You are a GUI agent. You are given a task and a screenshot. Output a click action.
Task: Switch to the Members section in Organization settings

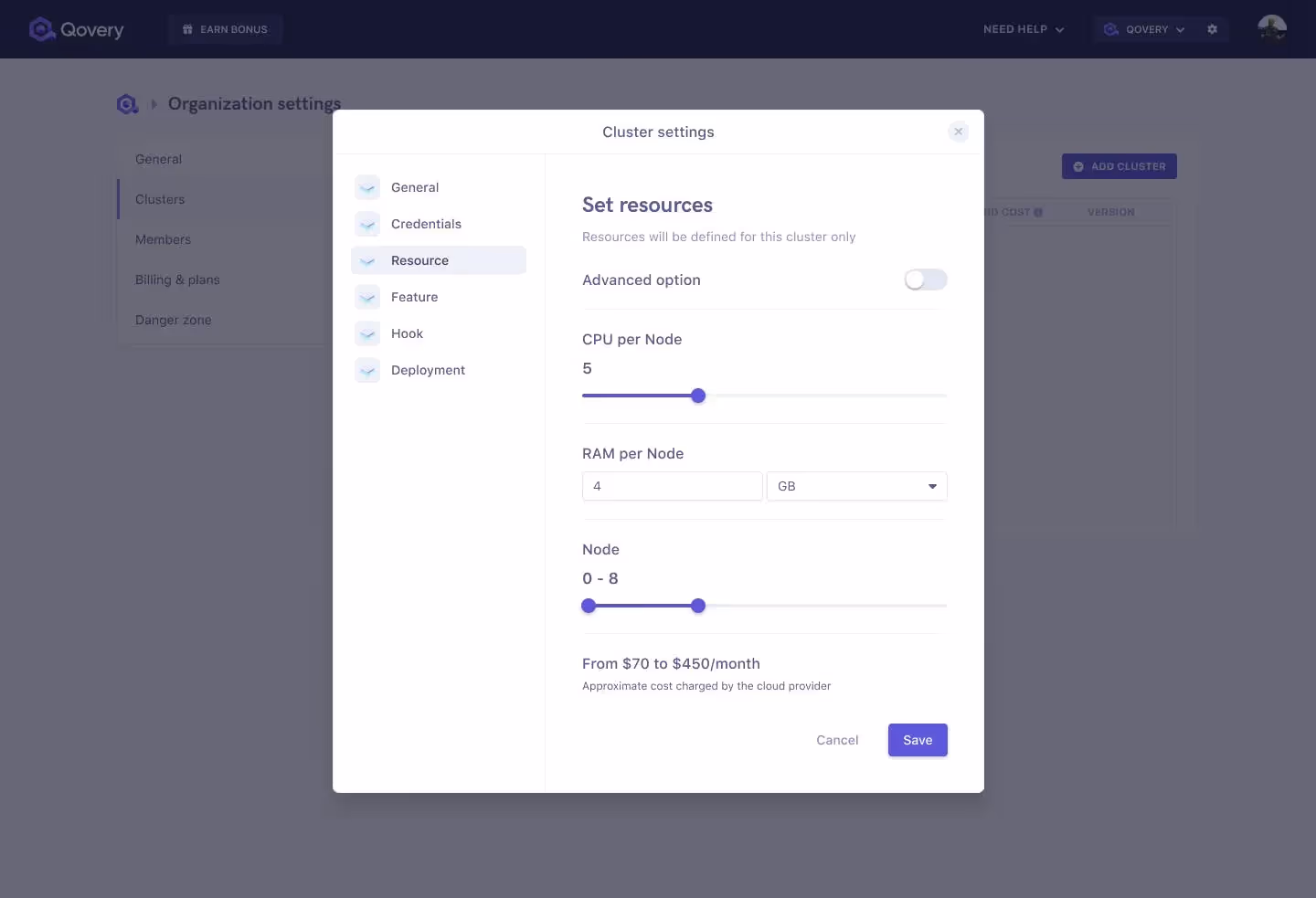(164, 239)
